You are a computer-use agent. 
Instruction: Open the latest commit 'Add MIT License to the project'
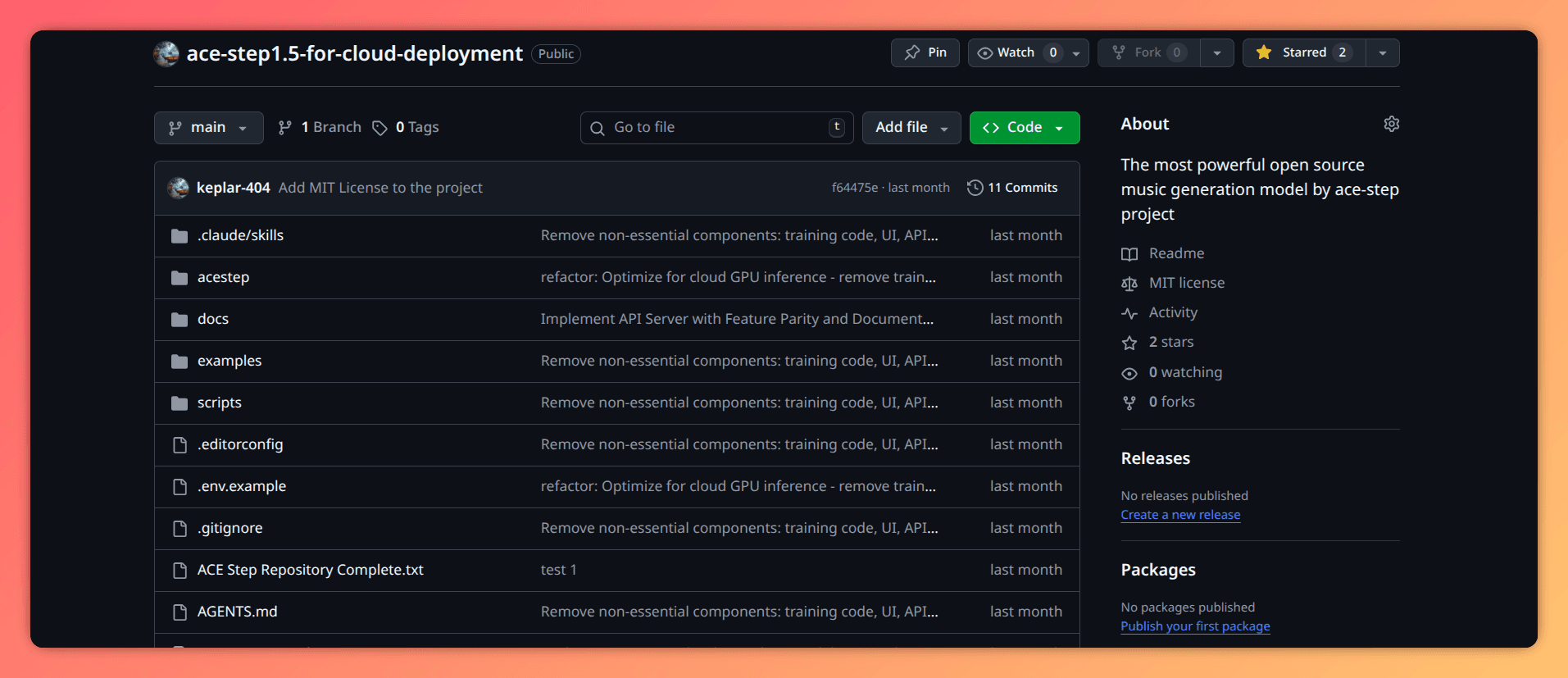point(380,188)
